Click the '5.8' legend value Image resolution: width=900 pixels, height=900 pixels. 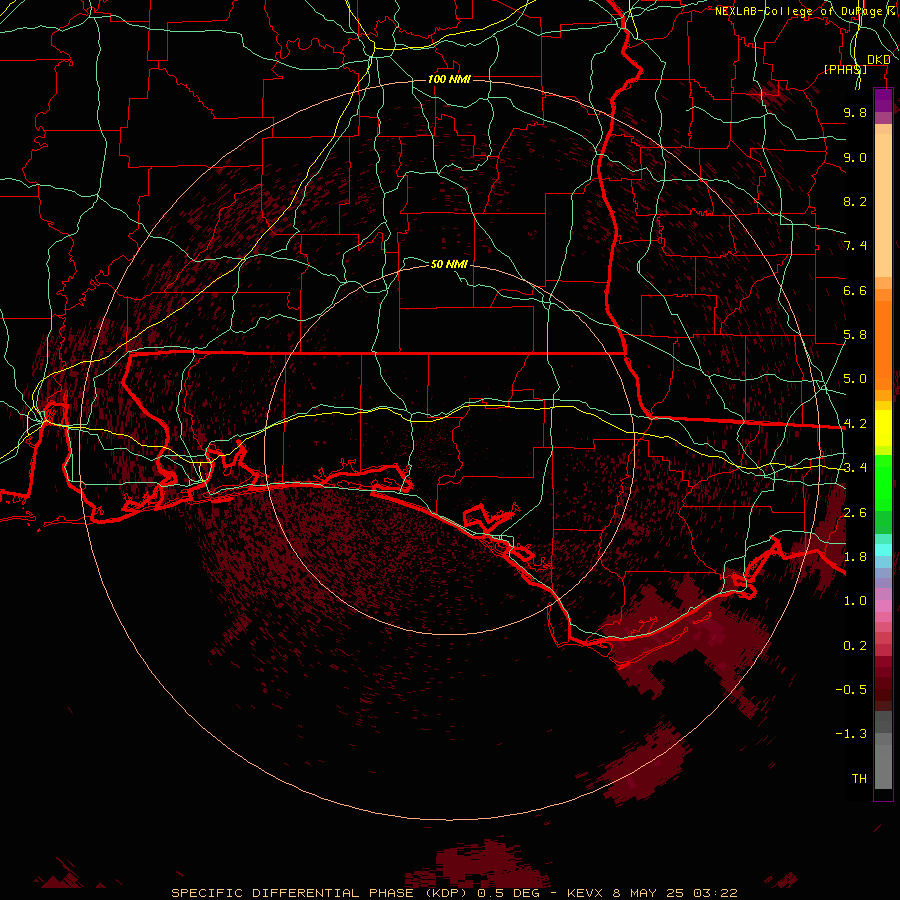855,335
